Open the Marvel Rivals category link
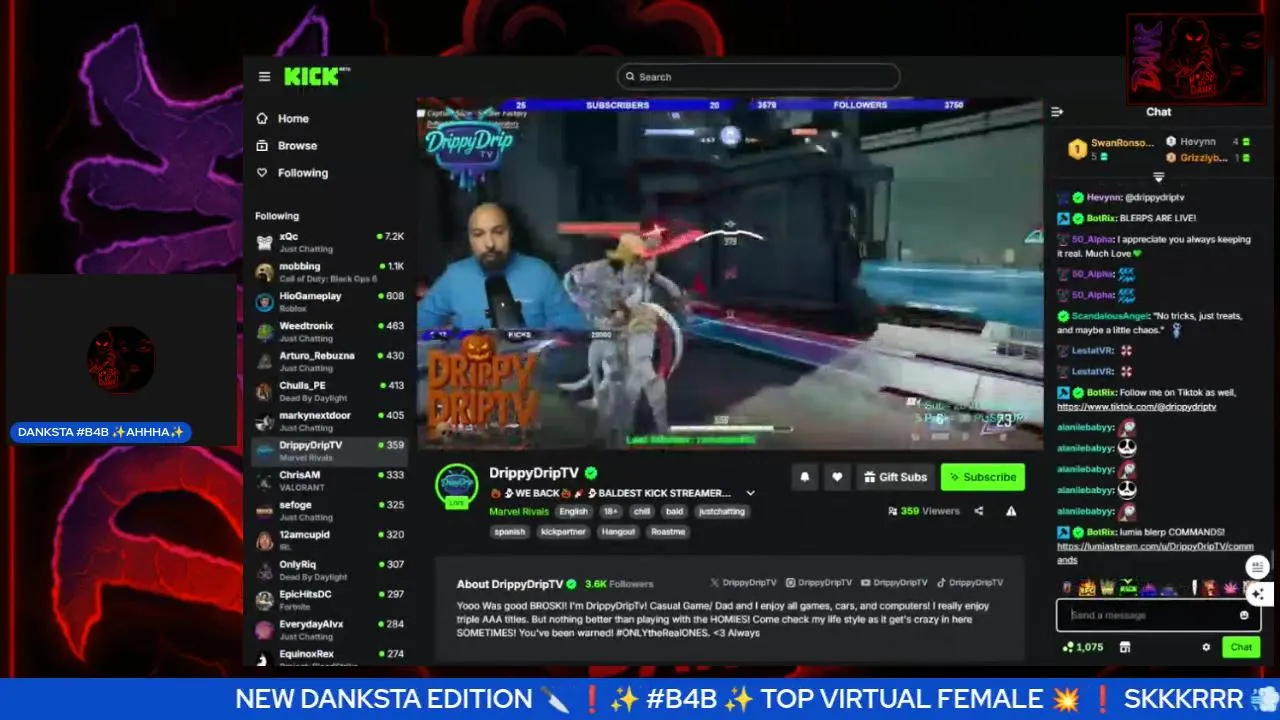1280x720 pixels. pos(519,511)
